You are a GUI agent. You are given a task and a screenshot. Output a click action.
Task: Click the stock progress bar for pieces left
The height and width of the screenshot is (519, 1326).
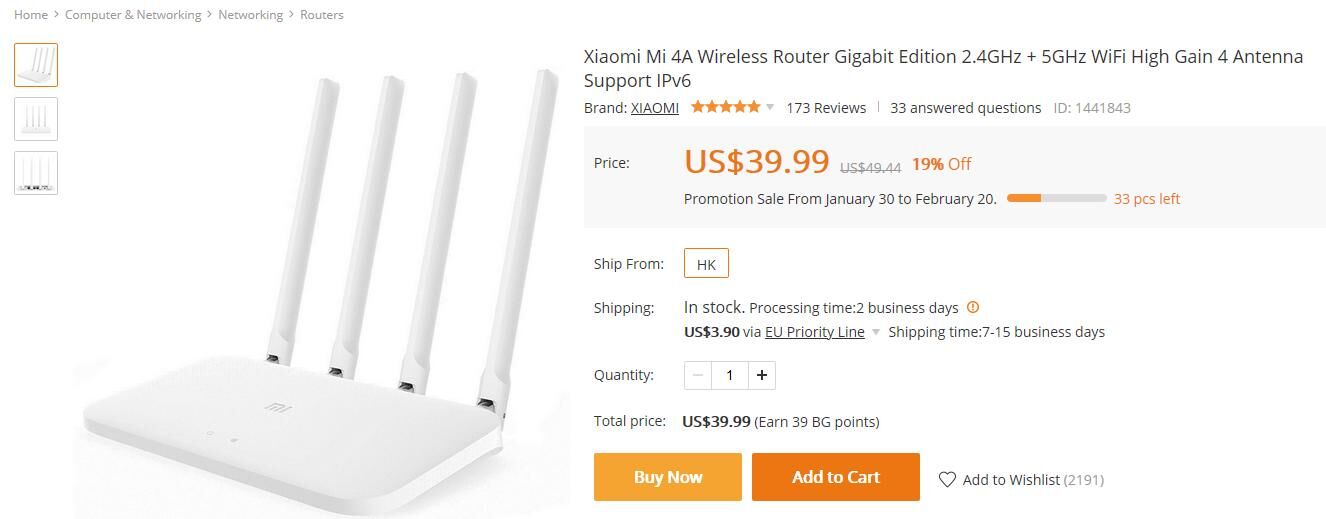click(1056, 198)
